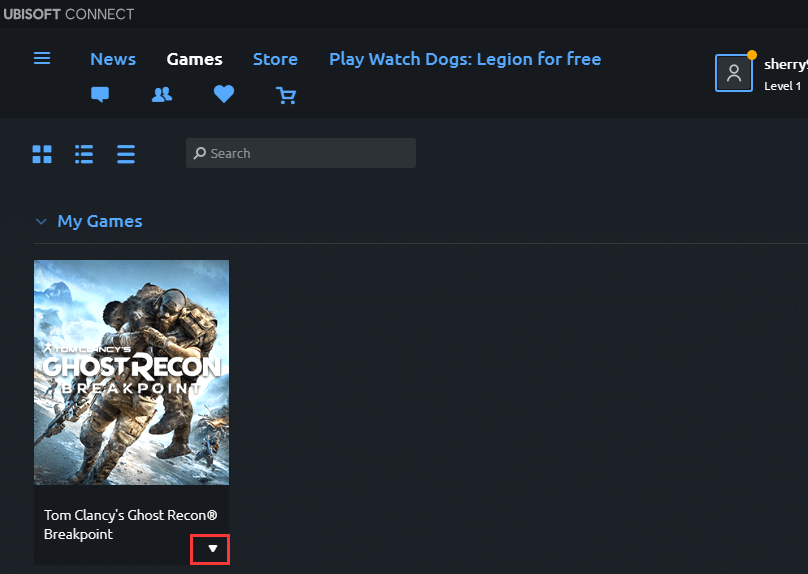
Task: Open the shopping cart icon
Action: pos(286,95)
